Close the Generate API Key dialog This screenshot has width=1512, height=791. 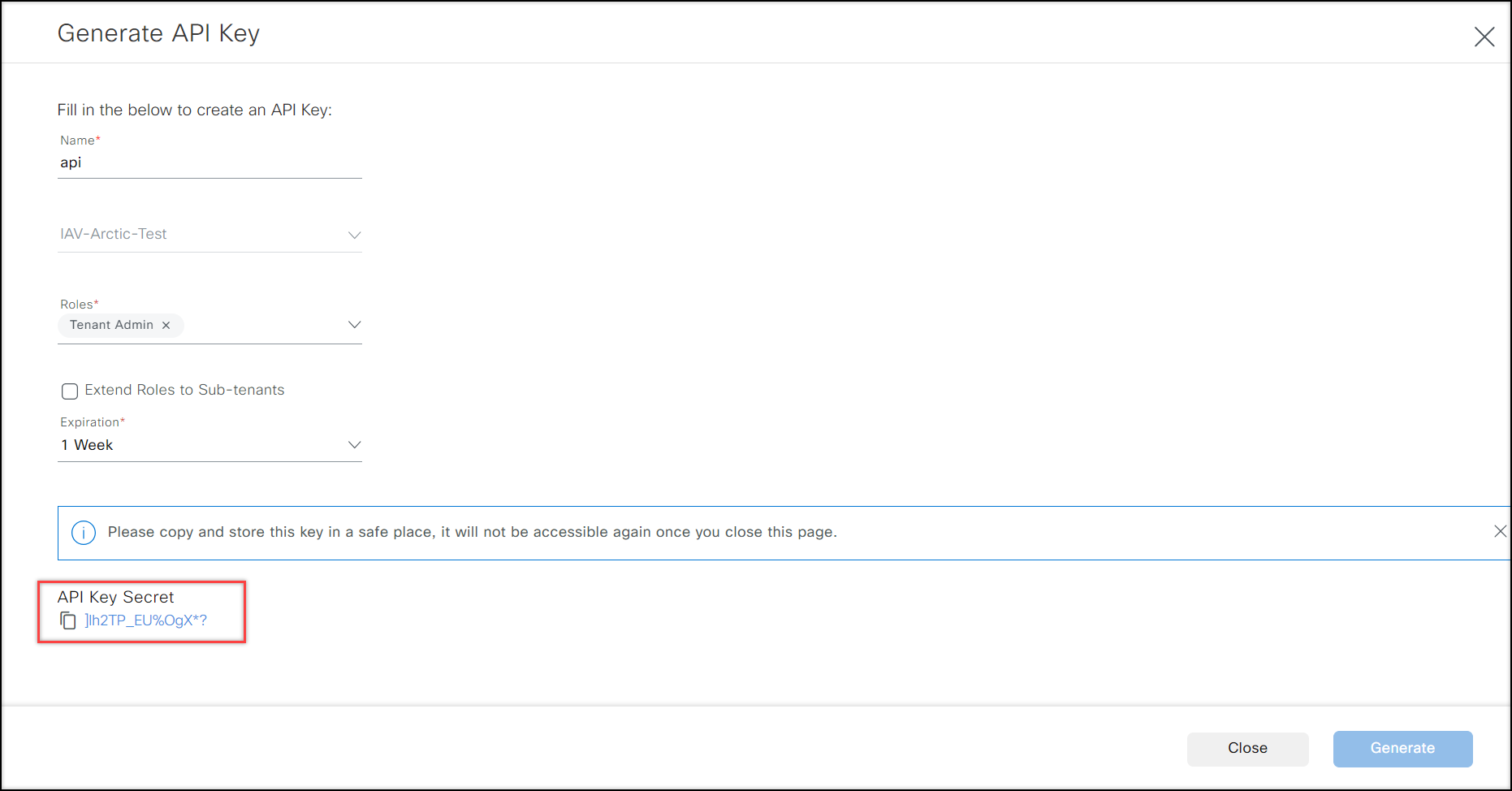coord(1484,37)
